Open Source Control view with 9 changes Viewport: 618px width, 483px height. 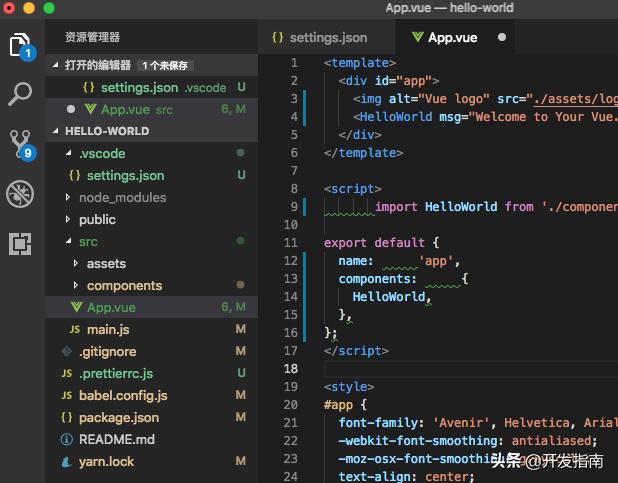coord(22,144)
